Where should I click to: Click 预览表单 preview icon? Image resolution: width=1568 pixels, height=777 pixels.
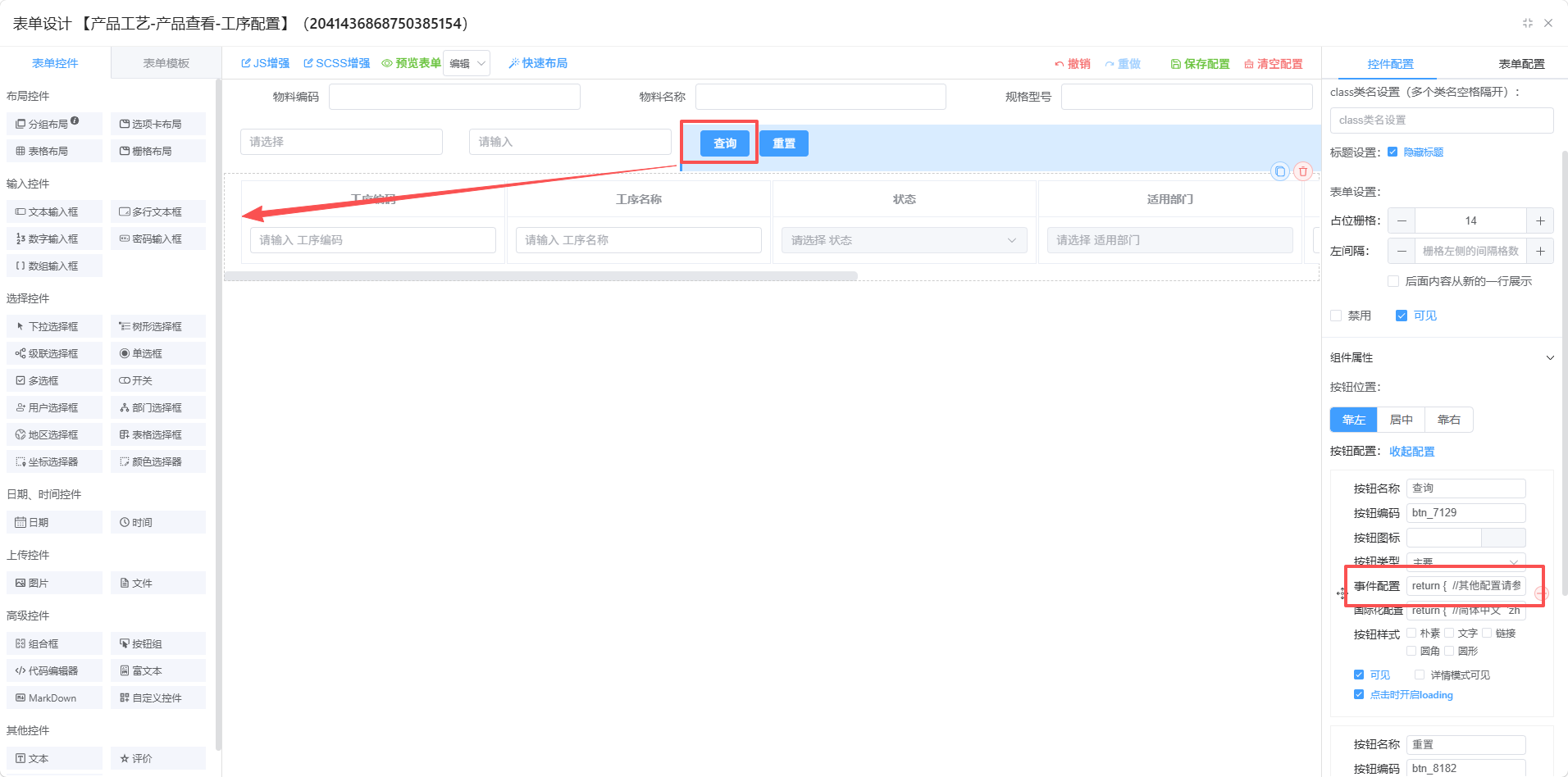click(x=387, y=63)
